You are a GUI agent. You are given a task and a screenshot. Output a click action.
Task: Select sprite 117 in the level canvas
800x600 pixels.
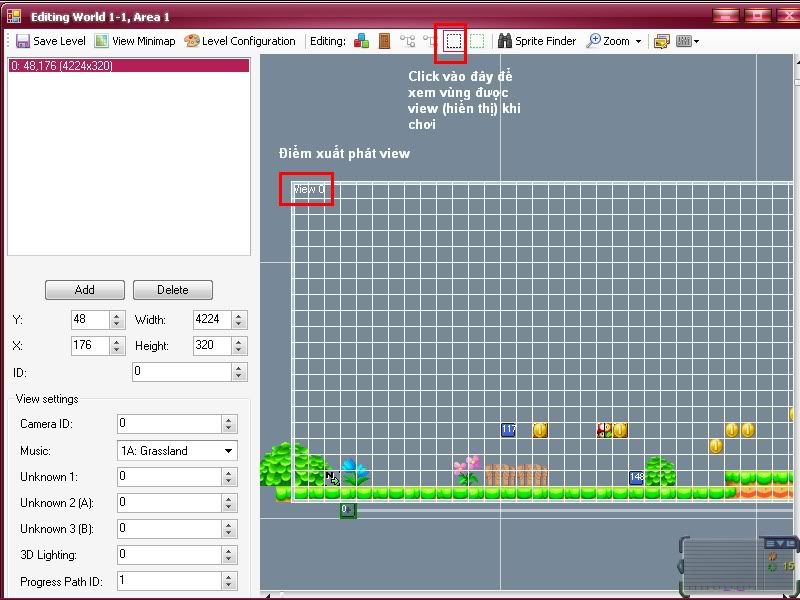509,430
